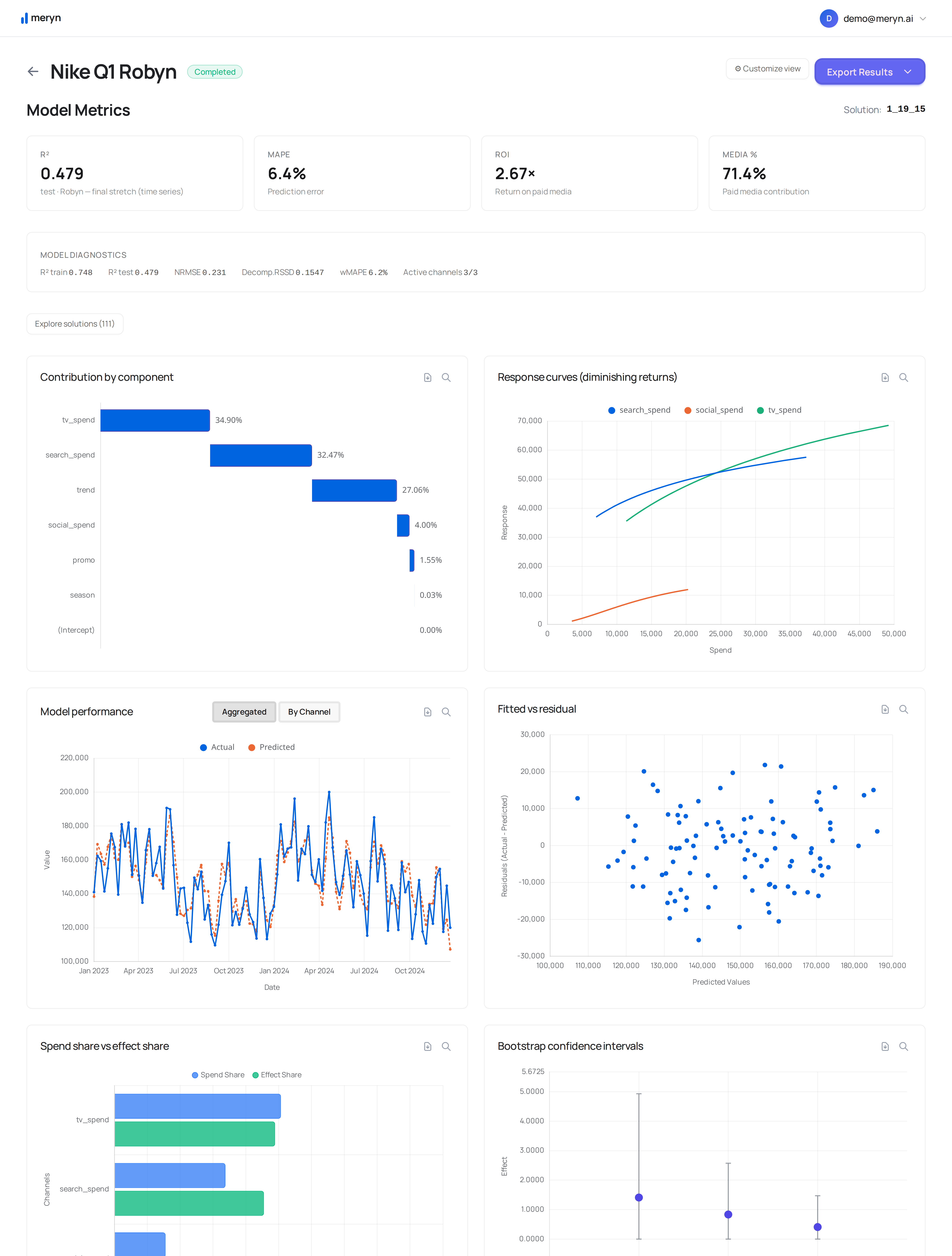The height and width of the screenshot is (1256, 952).
Task: Click the third bootstrap interval point
Action: pyautogui.click(x=817, y=1227)
